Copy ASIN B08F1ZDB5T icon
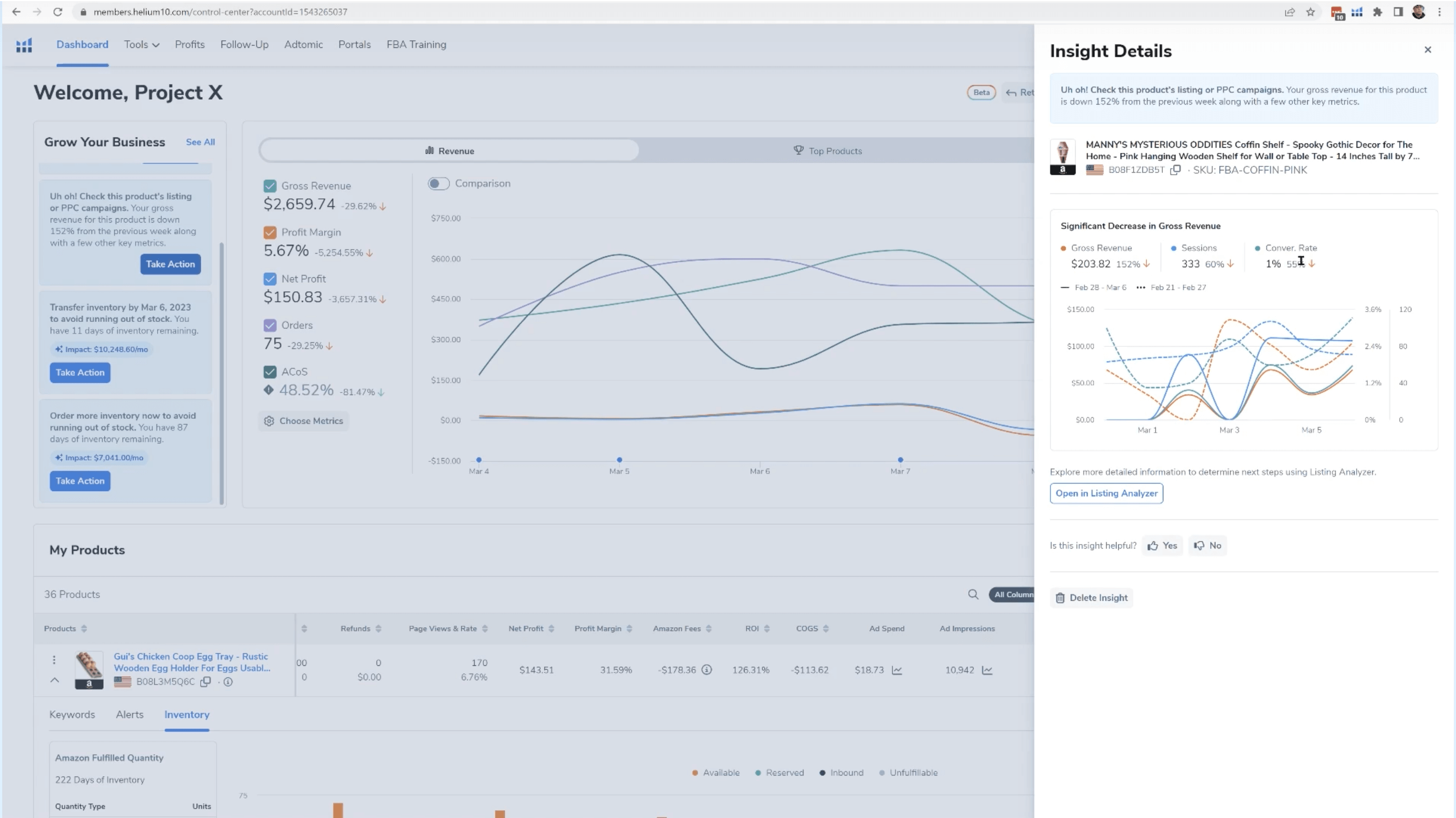Image resolution: width=1456 pixels, height=818 pixels. 1175,170
